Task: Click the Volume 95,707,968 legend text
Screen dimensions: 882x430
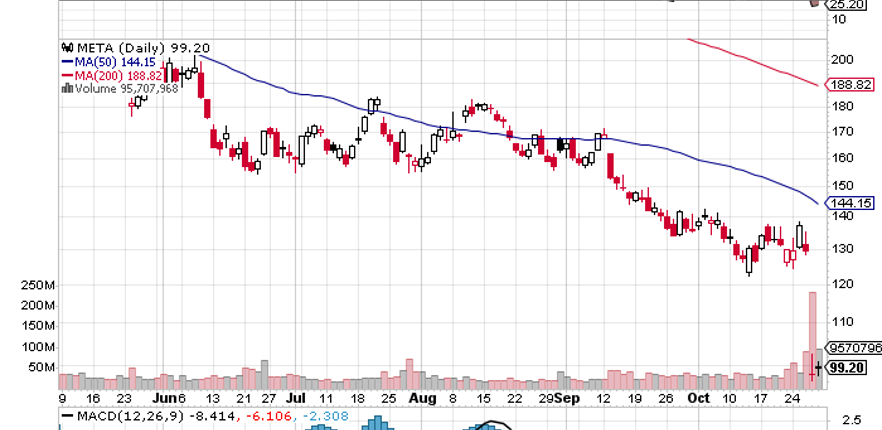Action: tap(126, 88)
